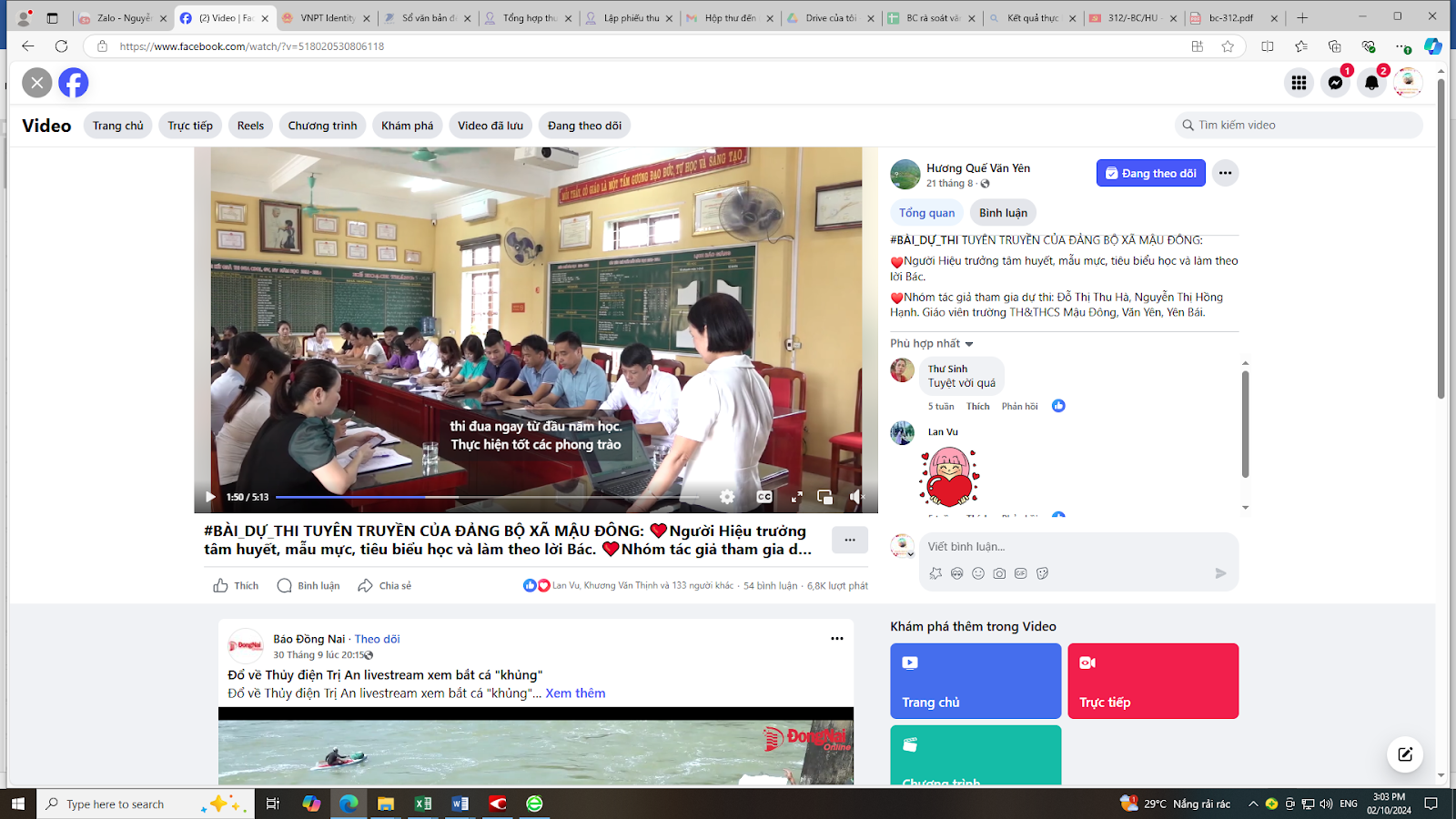Open more options next to follow button
The width and height of the screenshot is (1456, 819).
tap(1225, 173)
